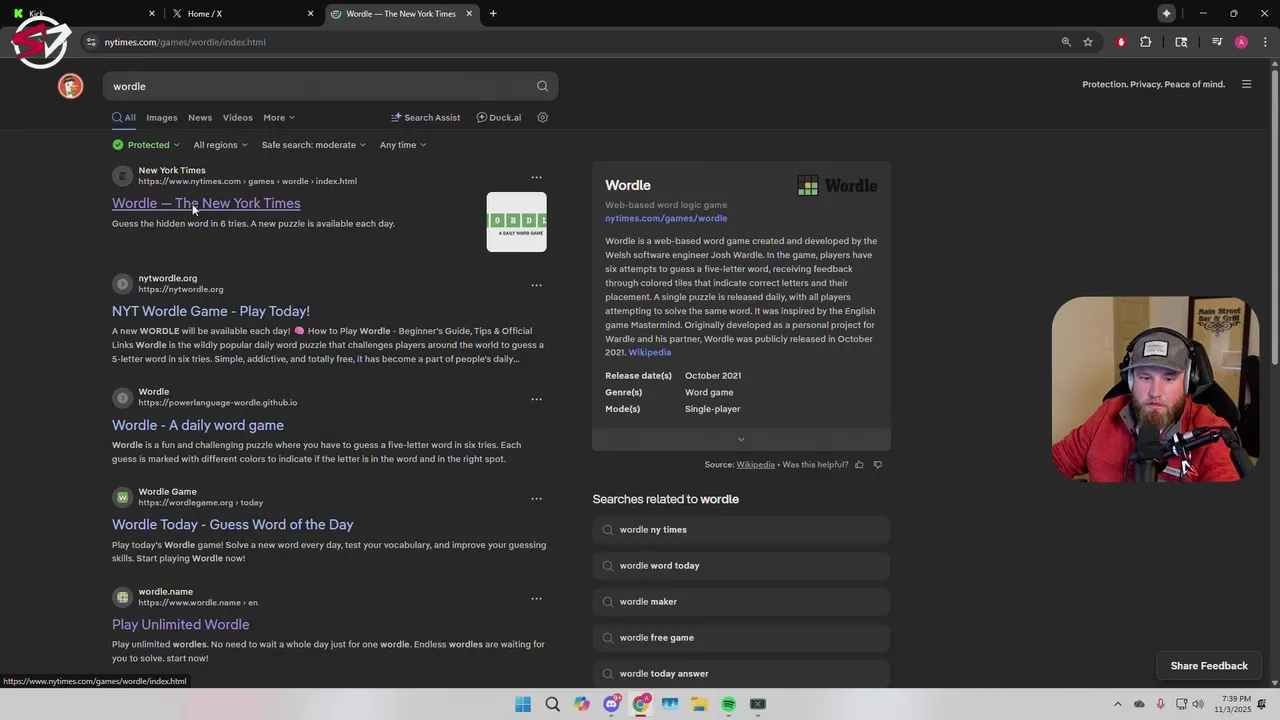Screen dimensions: 1280x720
Task: Click the page vertical scrollbar
Action: point(1274,215)
